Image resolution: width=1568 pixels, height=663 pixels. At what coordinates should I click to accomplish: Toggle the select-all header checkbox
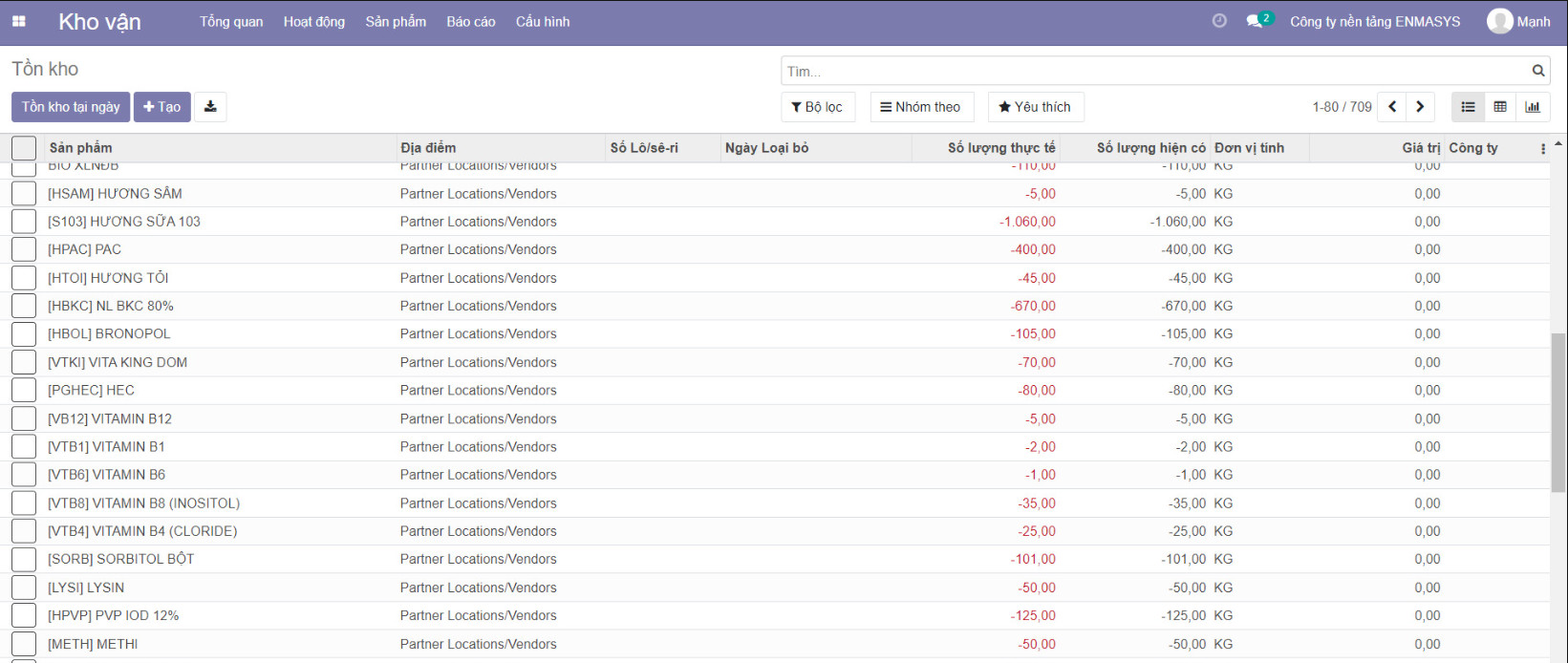24,148
